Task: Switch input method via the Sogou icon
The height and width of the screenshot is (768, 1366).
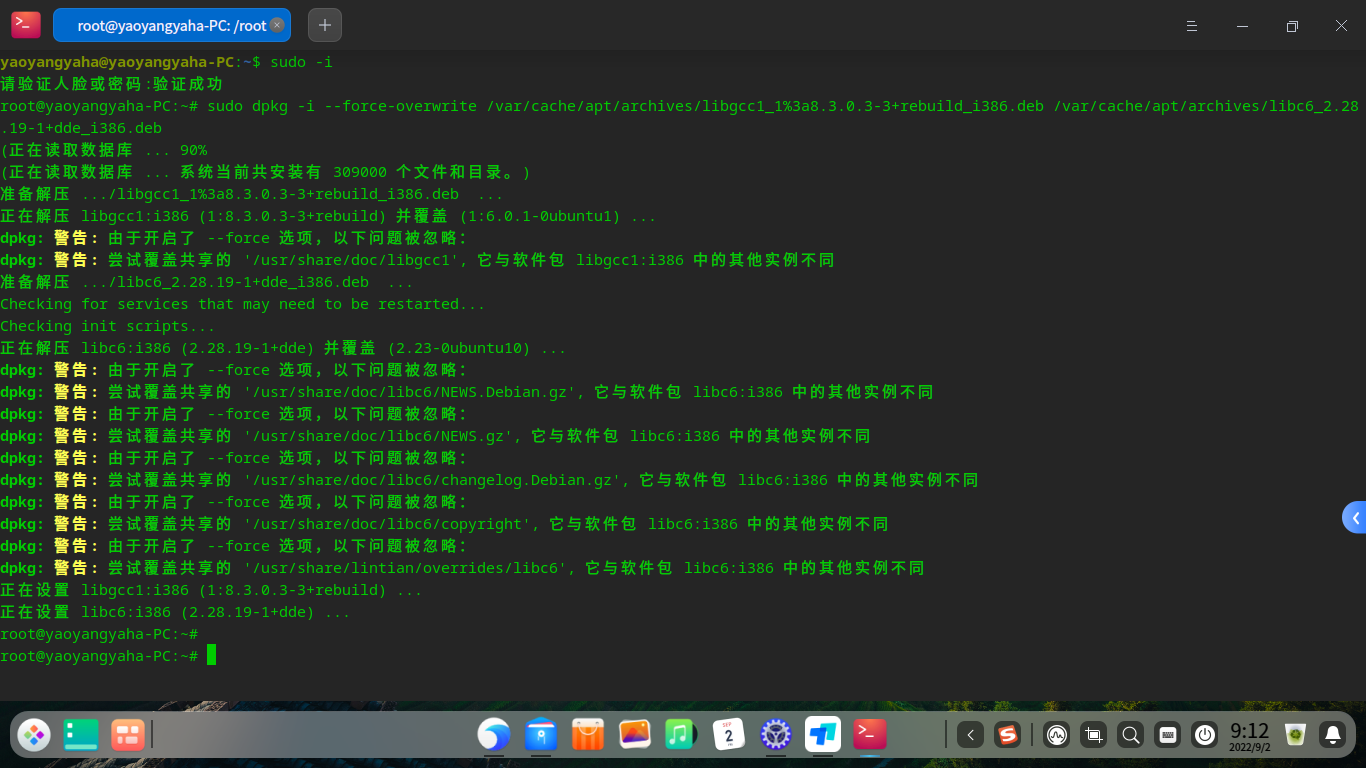Action: click(x=1008, y=735)
